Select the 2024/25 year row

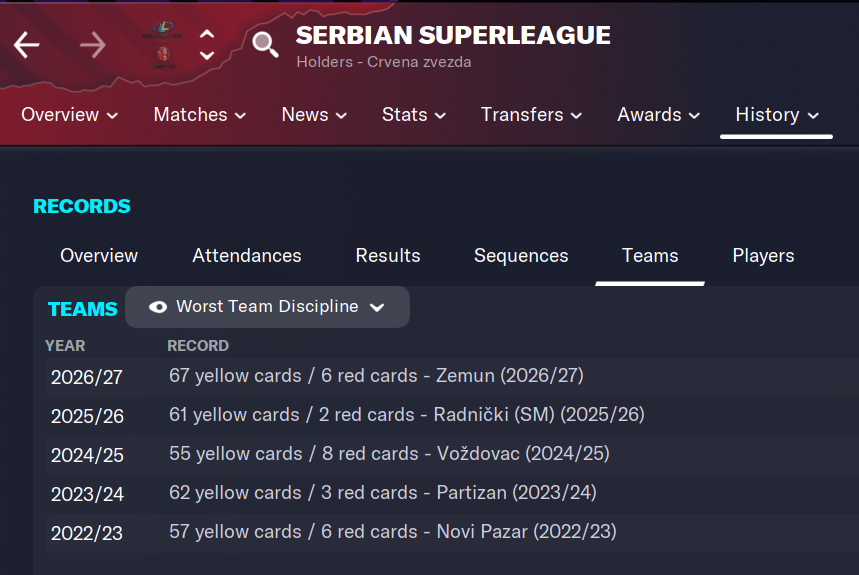tap(88, 455)
